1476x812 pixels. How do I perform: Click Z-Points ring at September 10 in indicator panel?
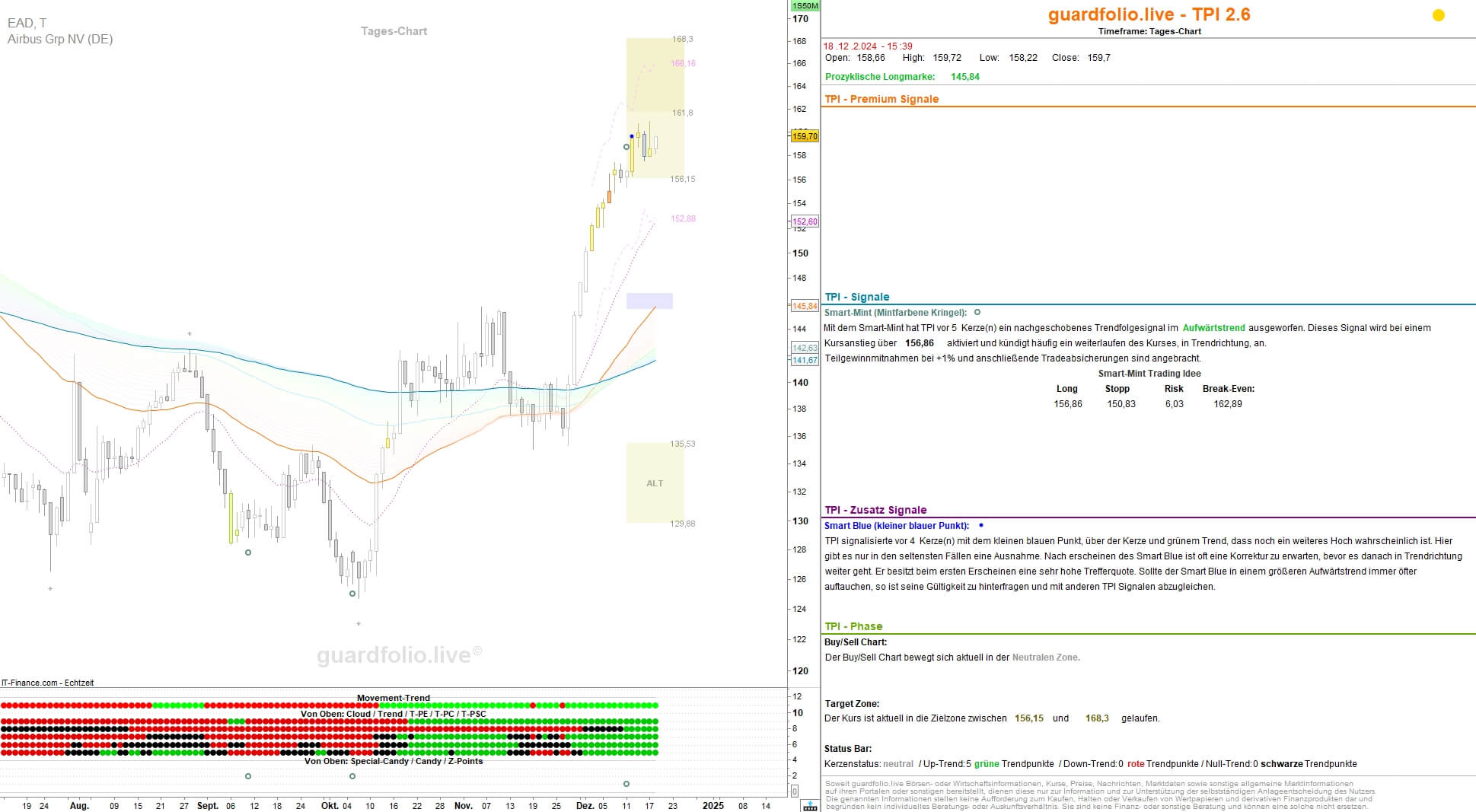click(248, 776)
